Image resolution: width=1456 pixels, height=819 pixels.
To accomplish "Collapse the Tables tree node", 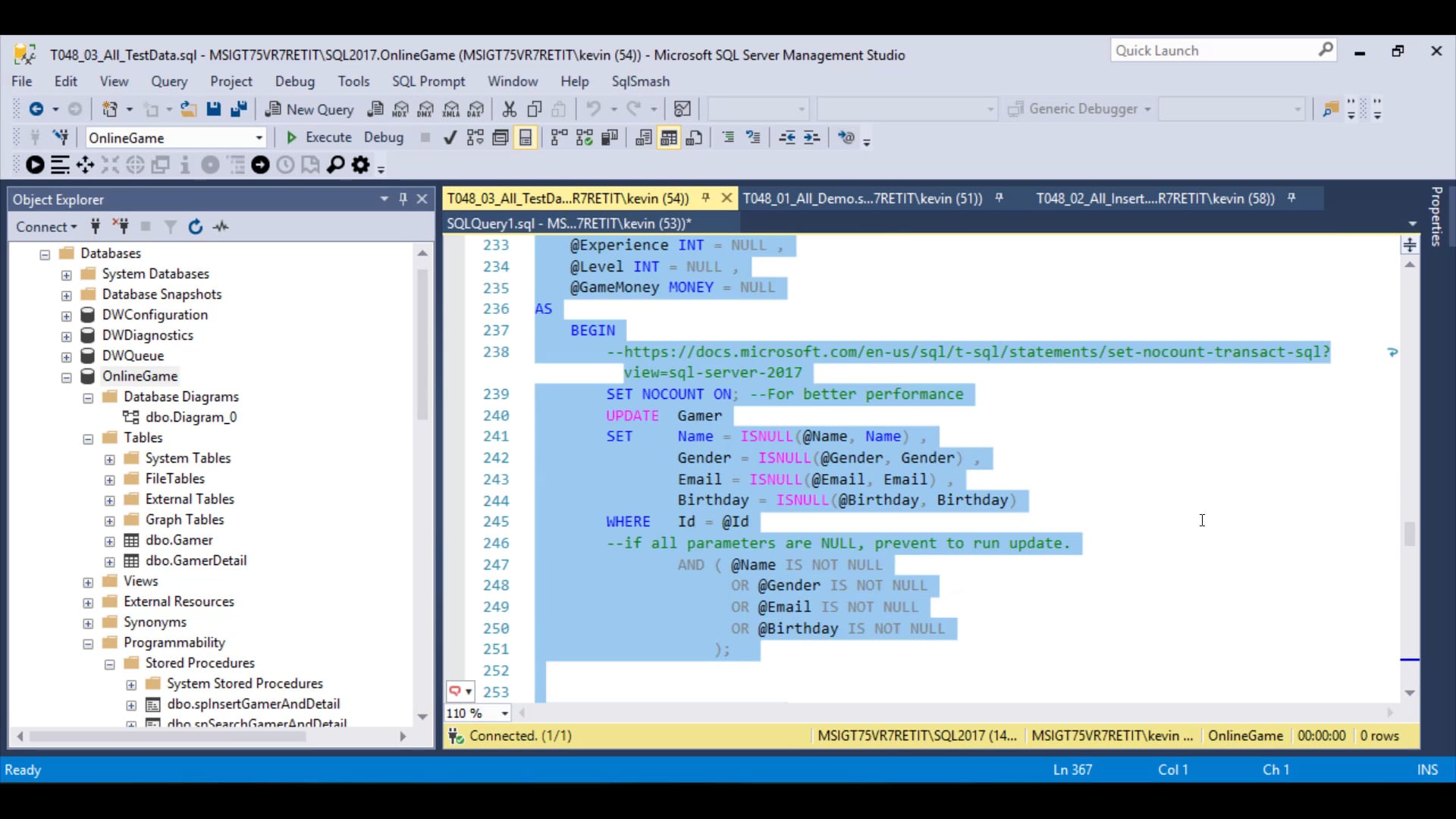I will (x=87, y=438).
